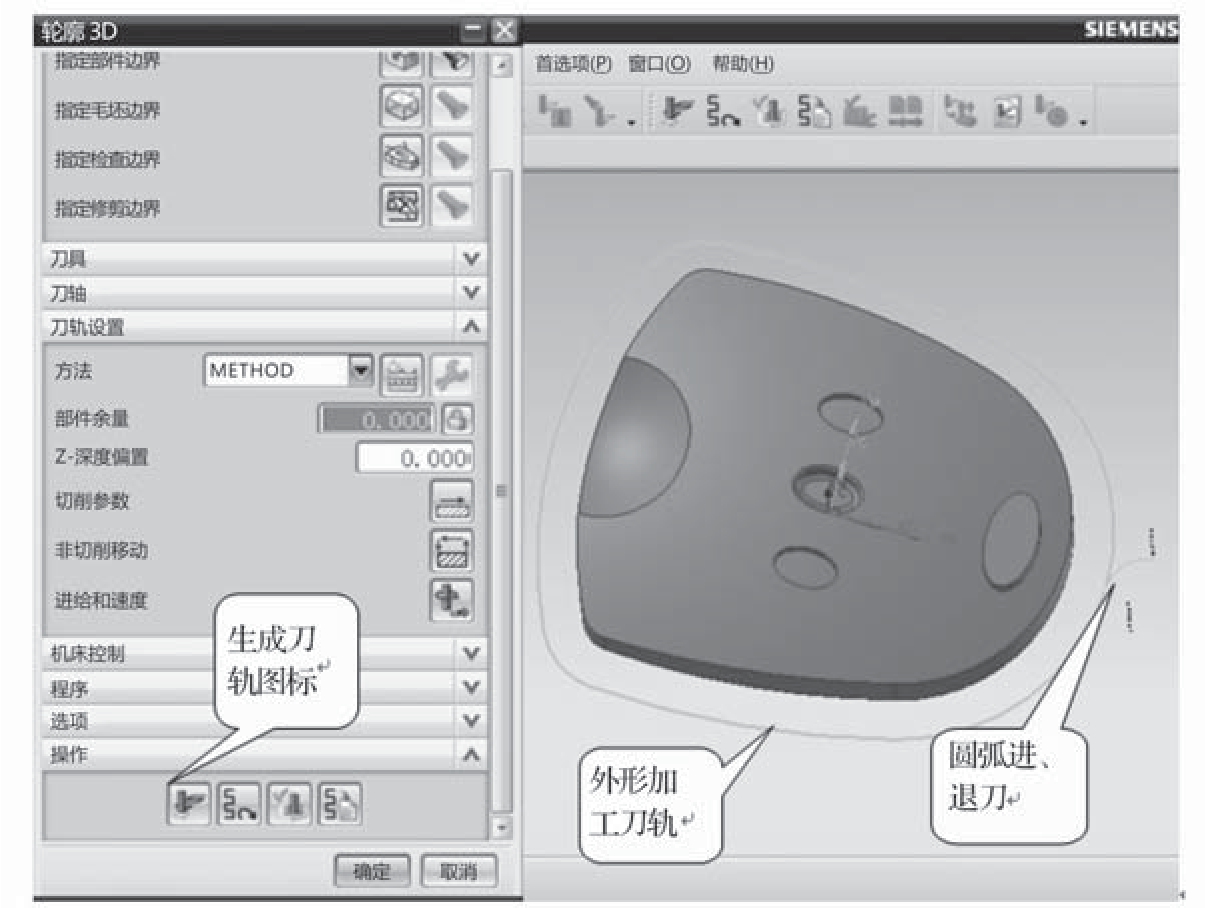Click the 进给和速度 label
Screen dimensions: 1205x908
[x=101, y=600]
